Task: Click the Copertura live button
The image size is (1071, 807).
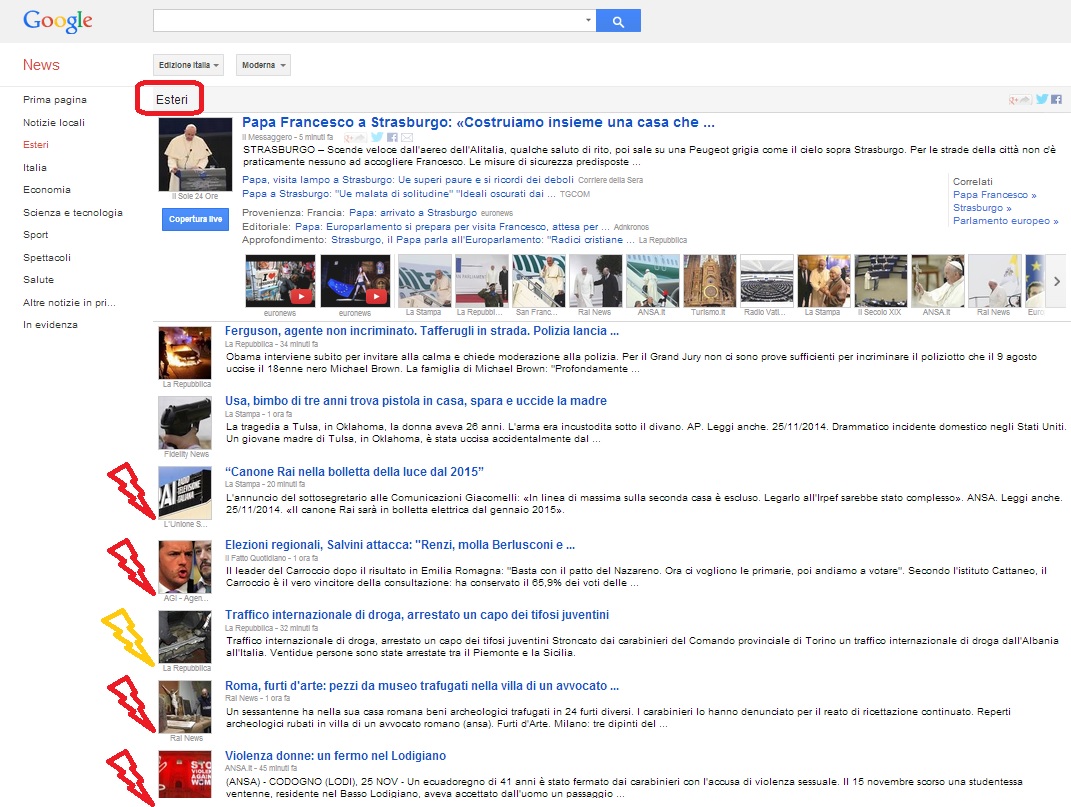Action: [195, 219]
